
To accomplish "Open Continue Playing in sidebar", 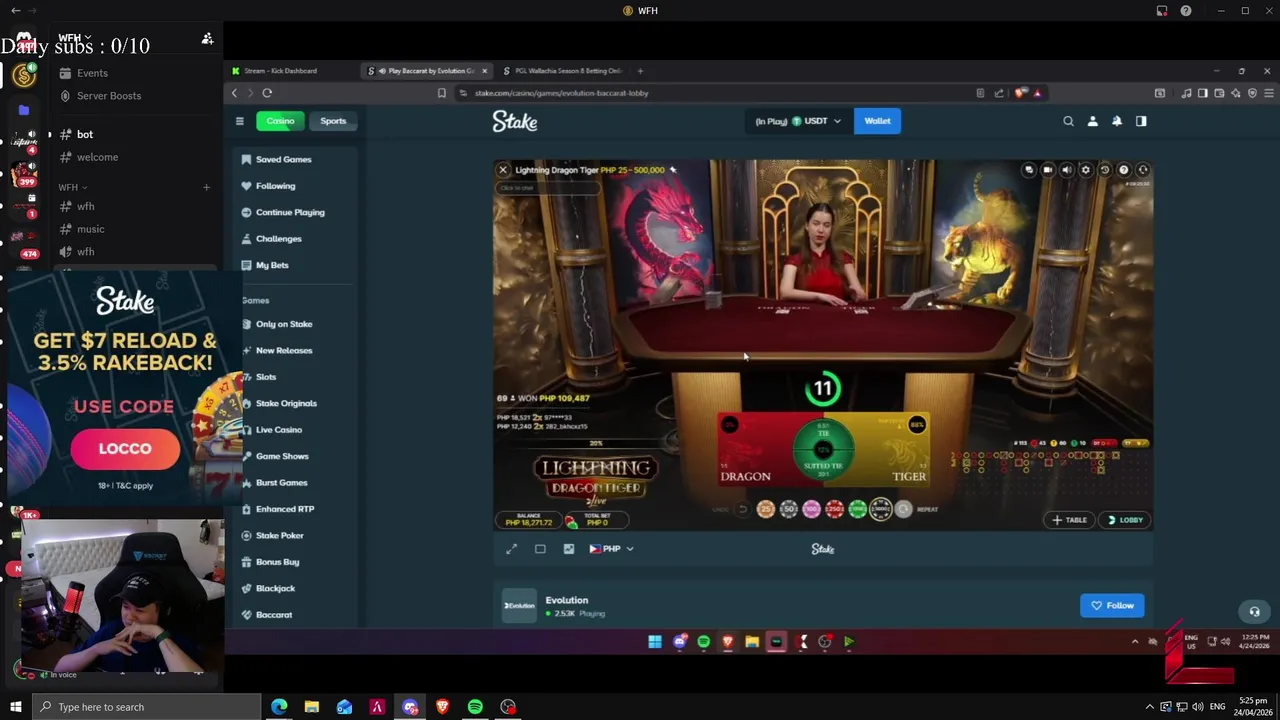I will click(x=290, y=212).
